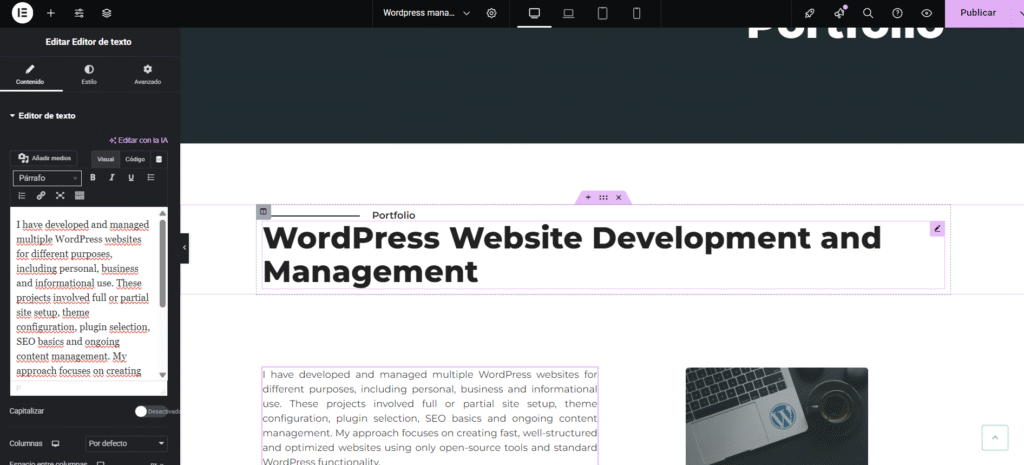1024x465 pixels.
Task: Preview changes with the eye icon
Action: click(926, 13)
